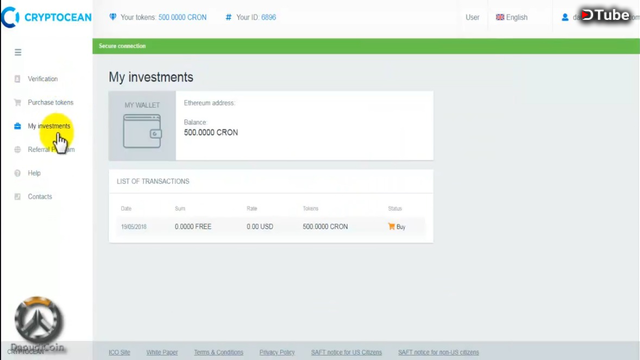Click the Contacts sidebar icon
Image resolution: width=640 pixels, height=360 pixels.
[x=17, y=197]
